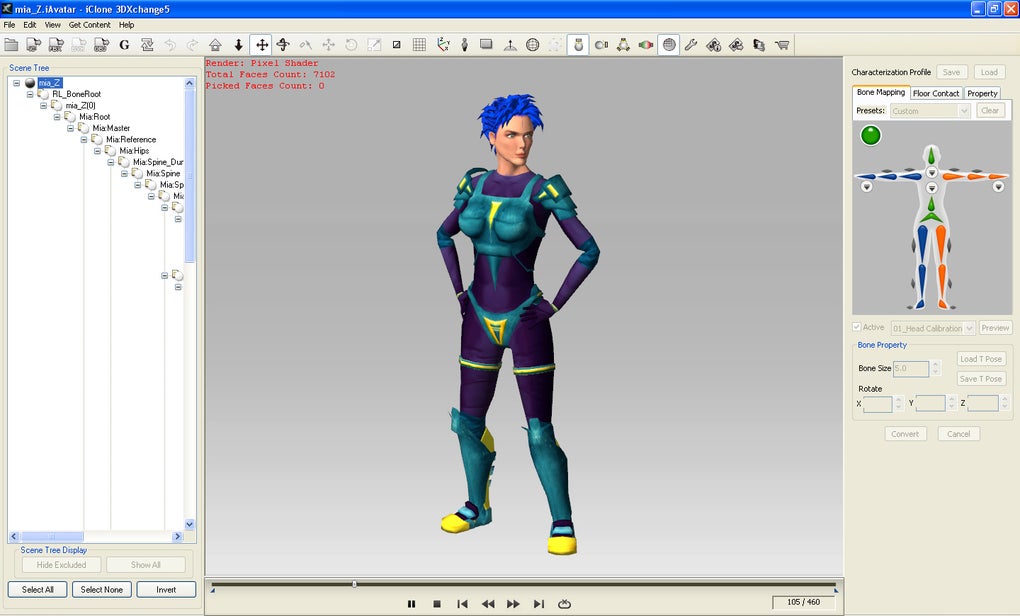Click the wireframe globe icon
The height and width of the screenshot is (616, 1020).
point(532,45)
